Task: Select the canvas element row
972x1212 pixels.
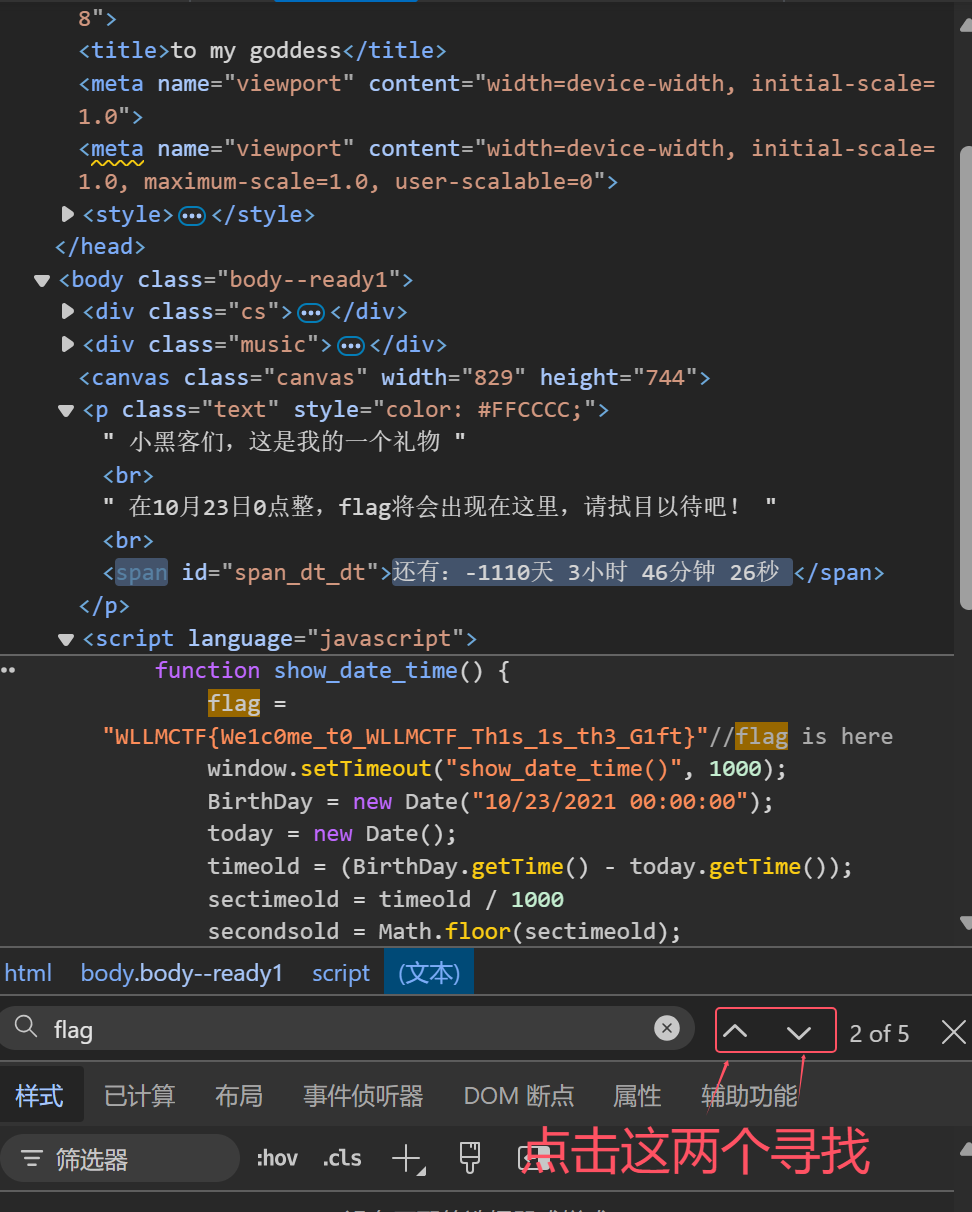Action: tap(395, 377)
